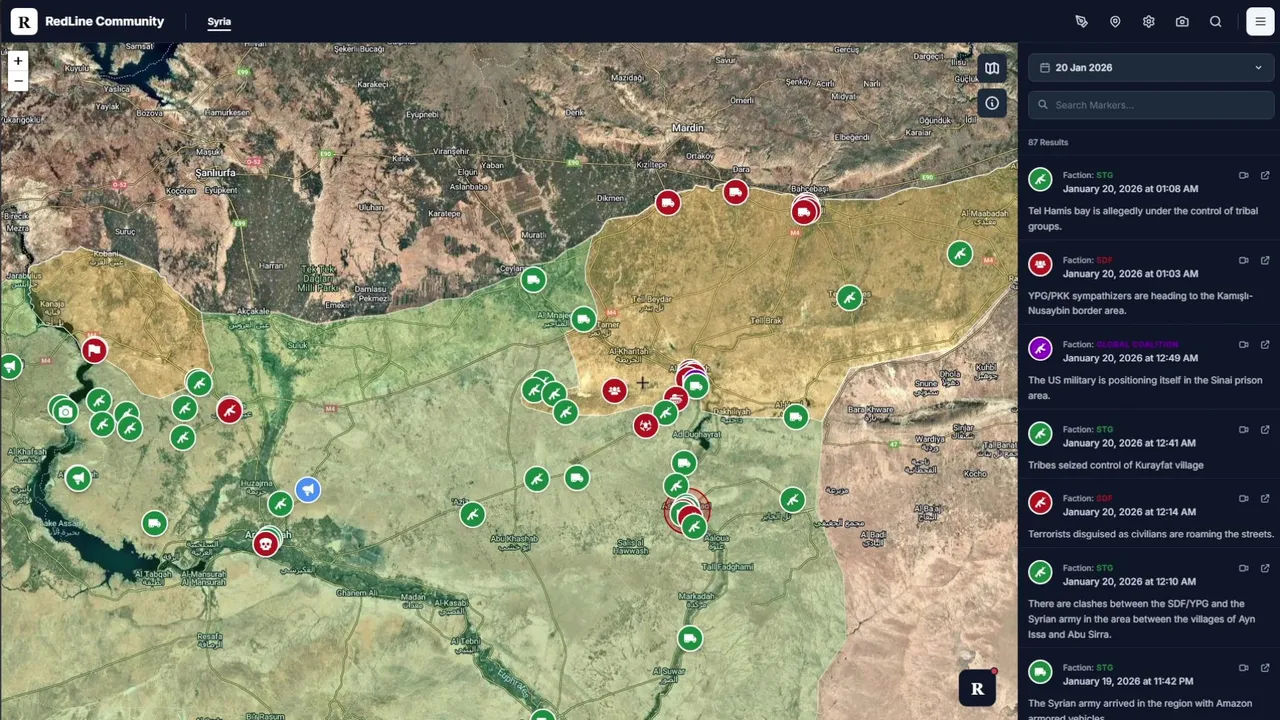Screen dimensions: 1280x720
Task: Expand the 20 Jan 2026 date dropdown
Action: pos(1151,67)
